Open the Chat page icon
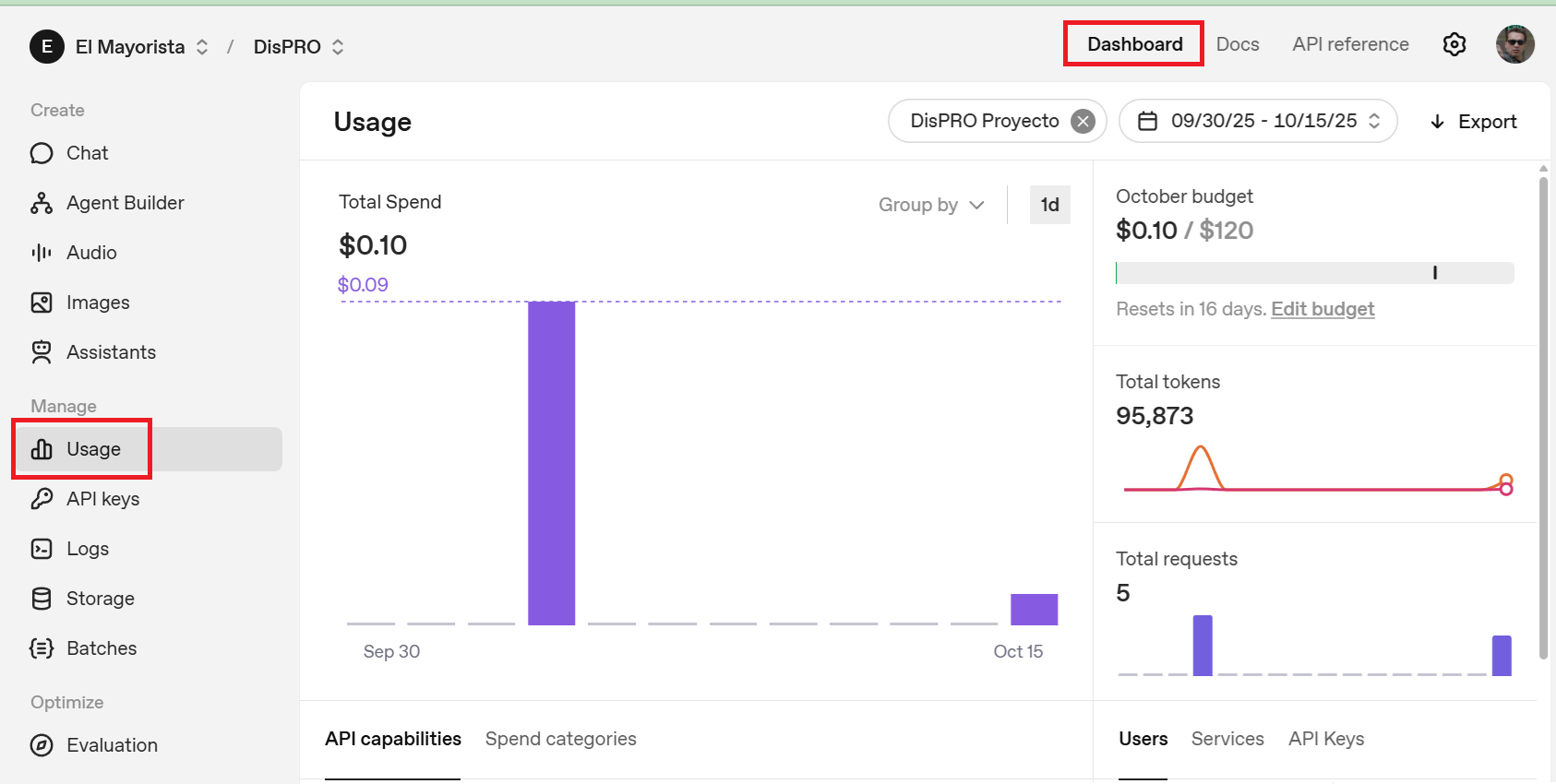Viewport: 1556px width, 784px height. [42, 153]
